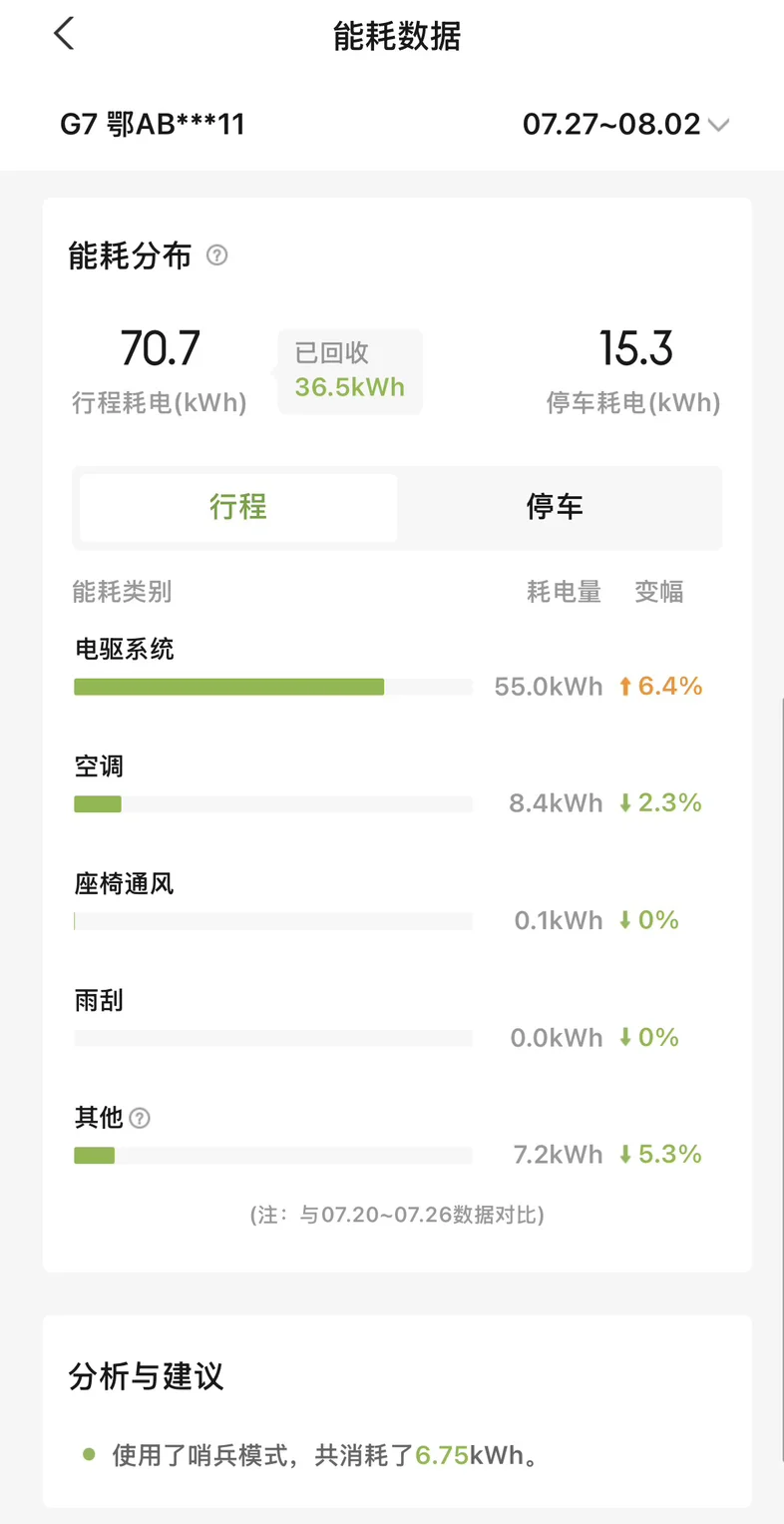Tap the 其他 consumption bar
The width and height of the screenshot is (784, 1524).
(273, 1156)
